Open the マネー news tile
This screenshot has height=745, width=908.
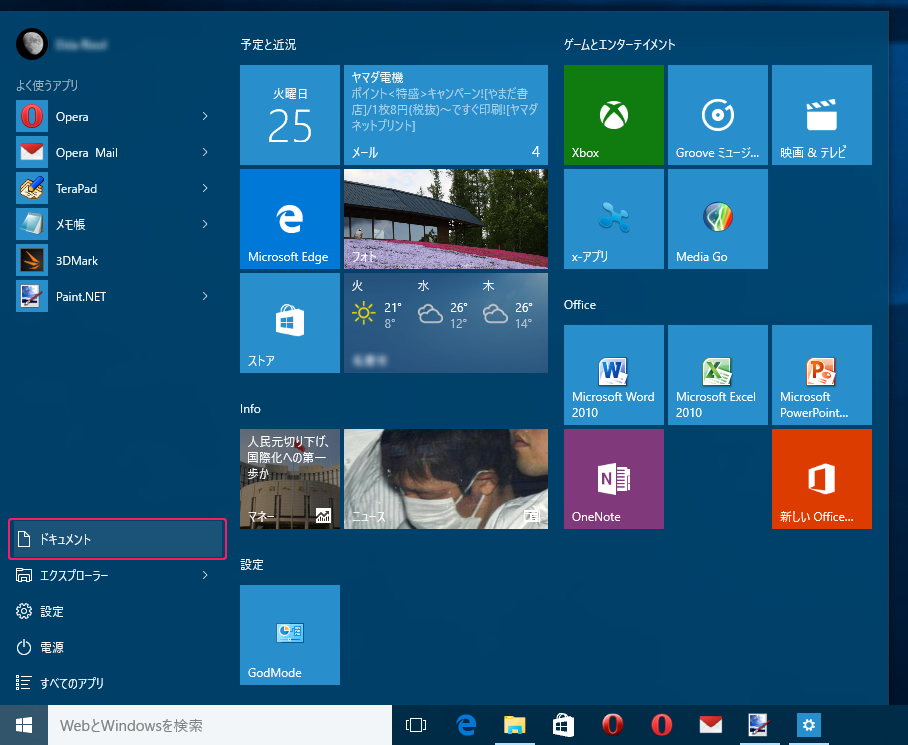[290, 479]
